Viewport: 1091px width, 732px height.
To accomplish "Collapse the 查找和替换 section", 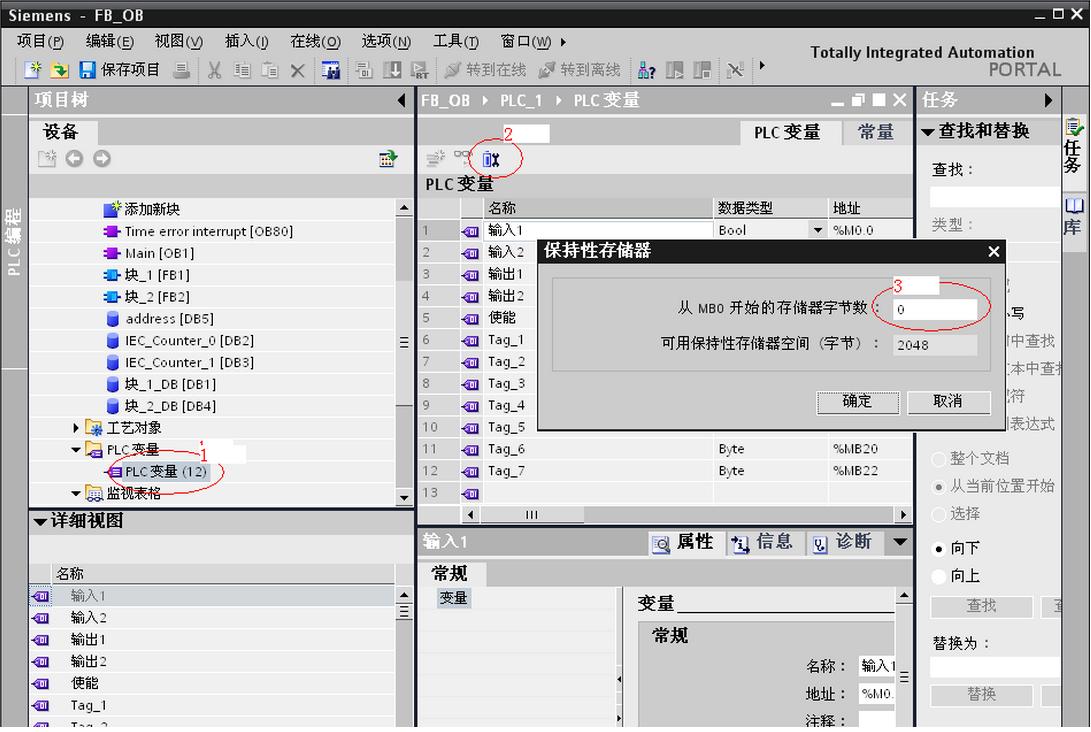I will click(x=927, y=132).
